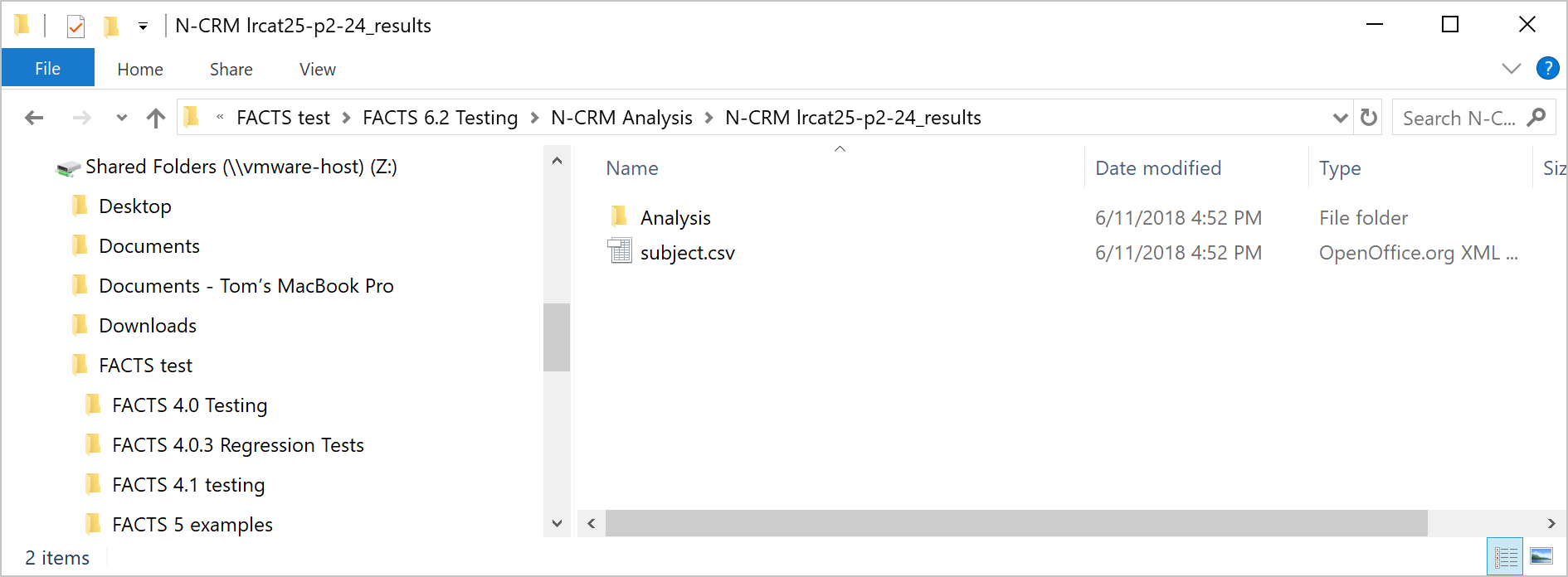Refresh the current folder view
This screenshot has height=577, width=1568.
click(x=1369, y=118)
